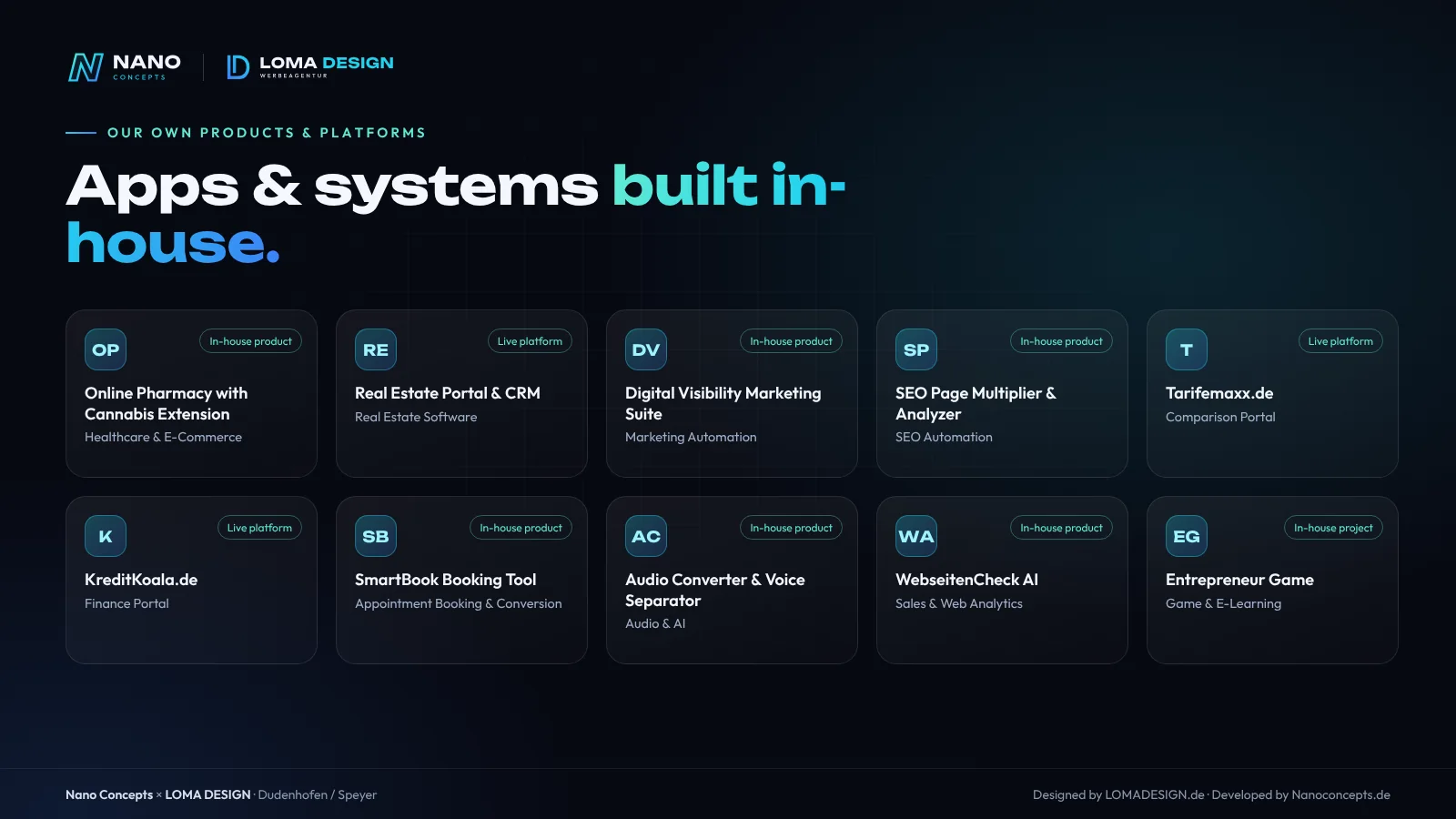Click In-house product tag on Audio Converter
Image resolution: width=1456 pixels, height=819 pixels.
[791, 528]
